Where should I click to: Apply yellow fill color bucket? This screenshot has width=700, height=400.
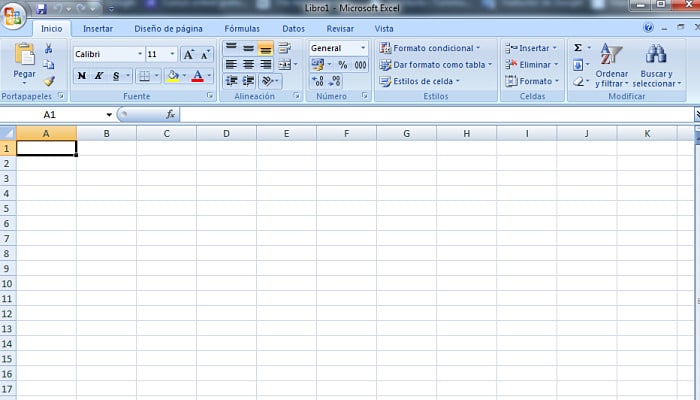pyautogui.click(x=173, y=76)
